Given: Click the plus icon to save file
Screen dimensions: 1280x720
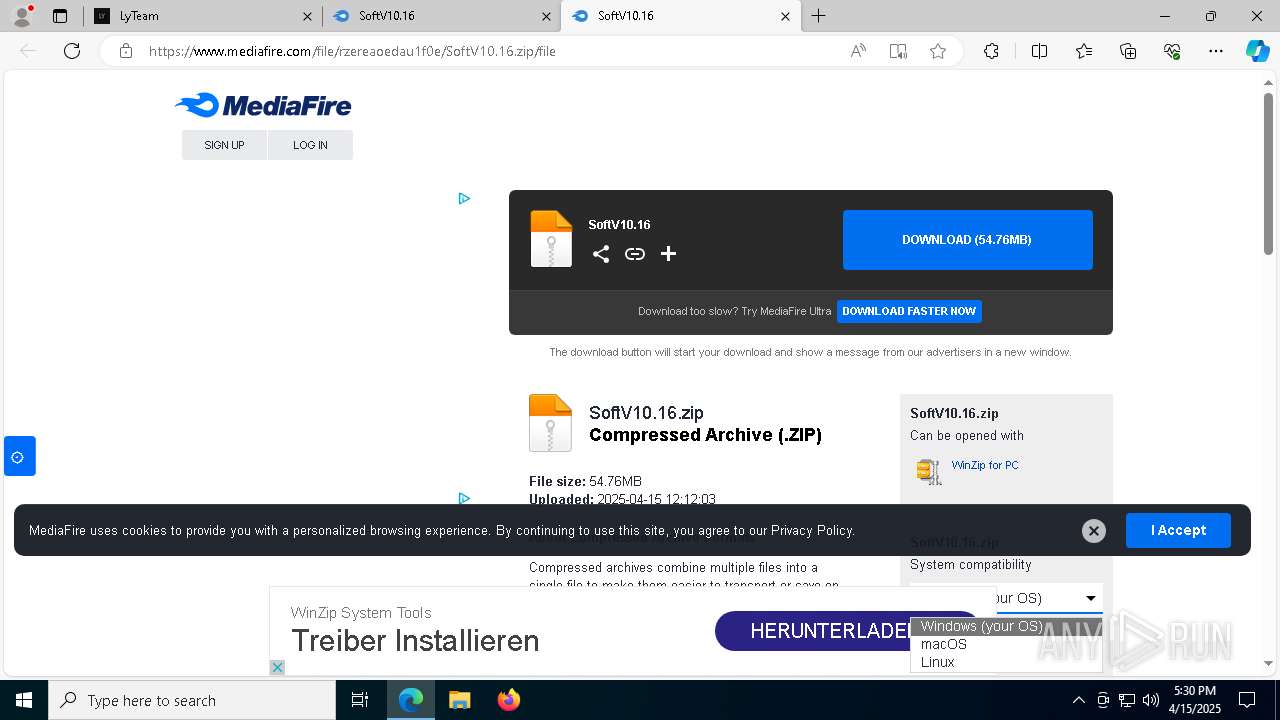Looking at the screenshot, I should click(x=669, y=254).
